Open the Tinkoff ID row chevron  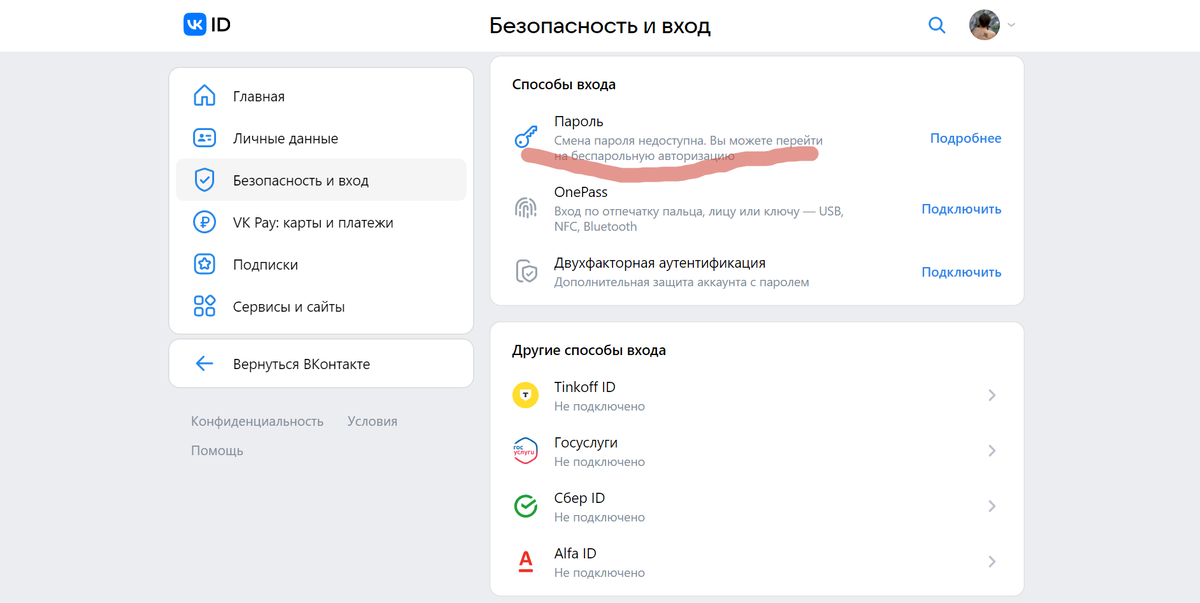coord(992,395)
